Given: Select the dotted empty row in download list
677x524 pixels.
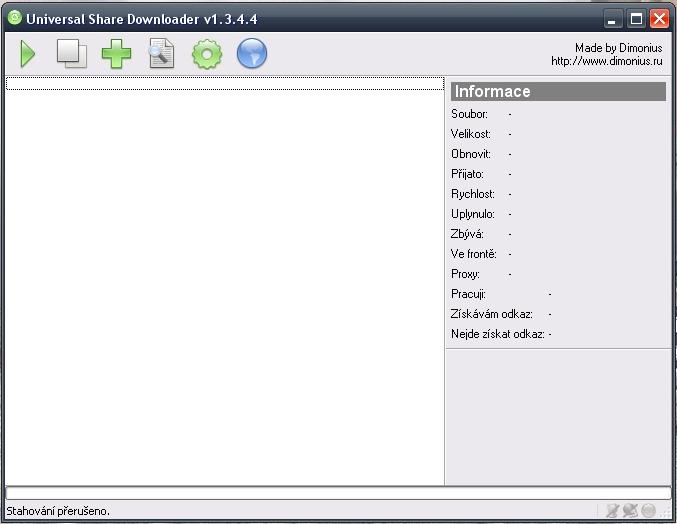Looking at the screenshot, I should pos(225,83).
